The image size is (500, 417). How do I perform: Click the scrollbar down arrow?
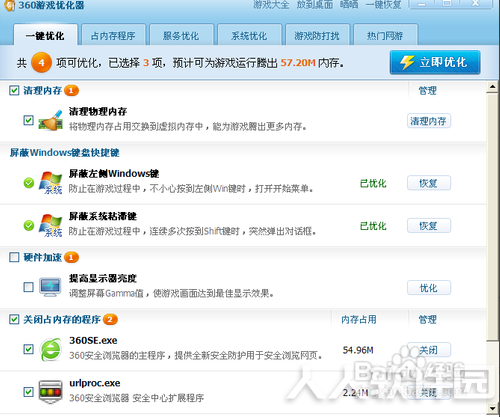493,408
